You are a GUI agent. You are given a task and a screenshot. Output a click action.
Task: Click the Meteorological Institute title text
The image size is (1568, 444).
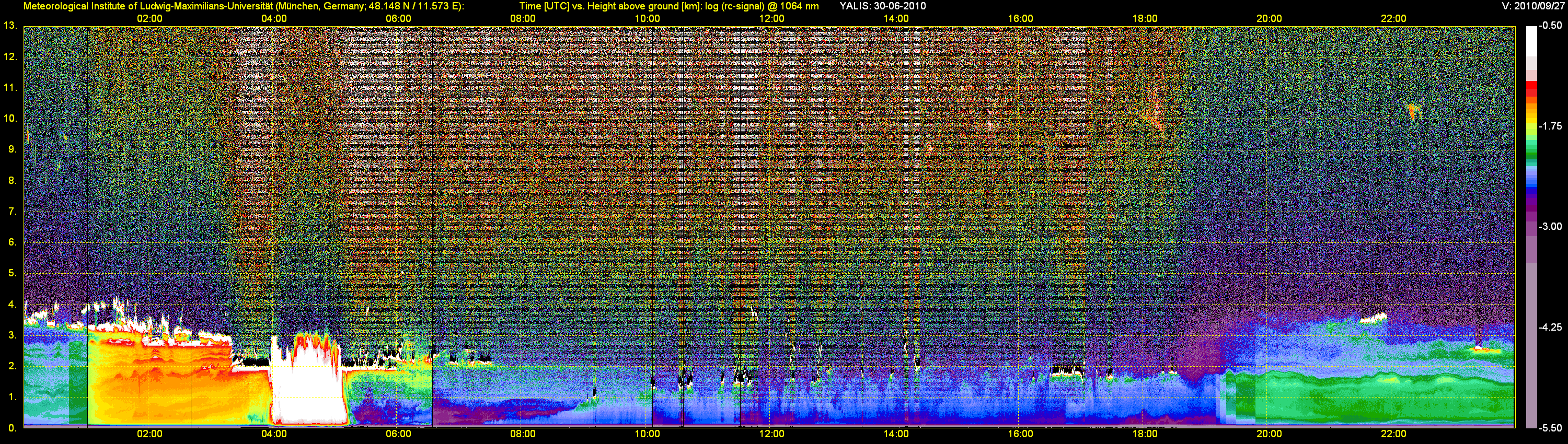click(x=244, y=6)
